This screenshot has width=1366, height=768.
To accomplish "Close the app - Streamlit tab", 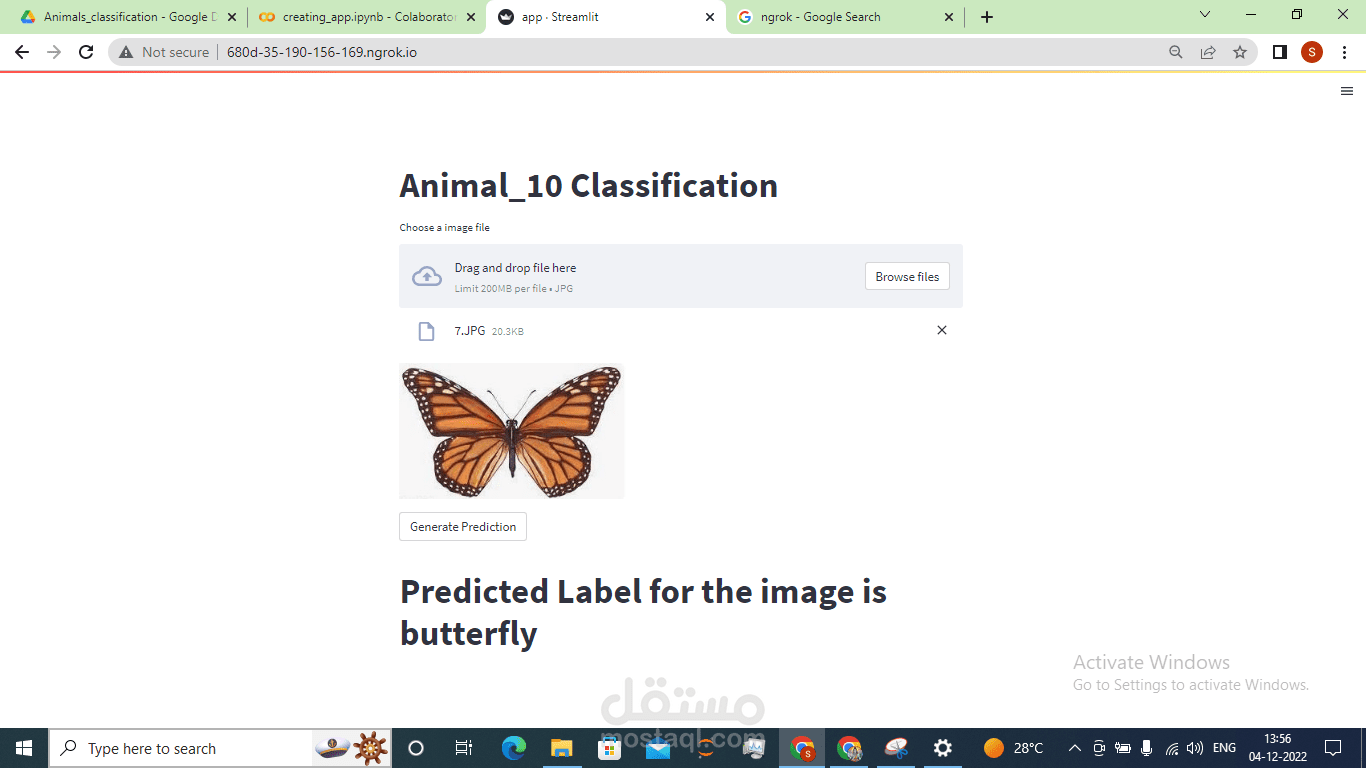I will (710, 17).
